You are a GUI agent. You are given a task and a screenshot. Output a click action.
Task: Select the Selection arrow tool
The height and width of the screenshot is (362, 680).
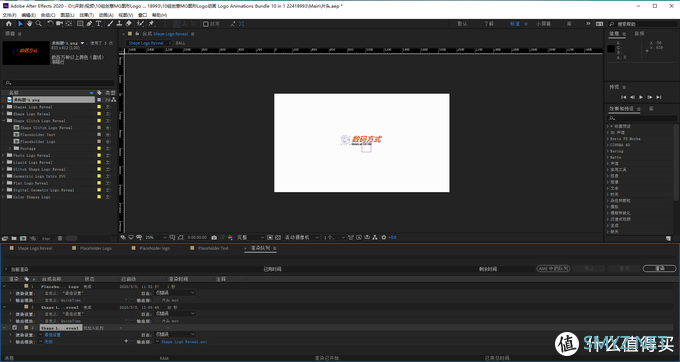[x=20, y=24]
